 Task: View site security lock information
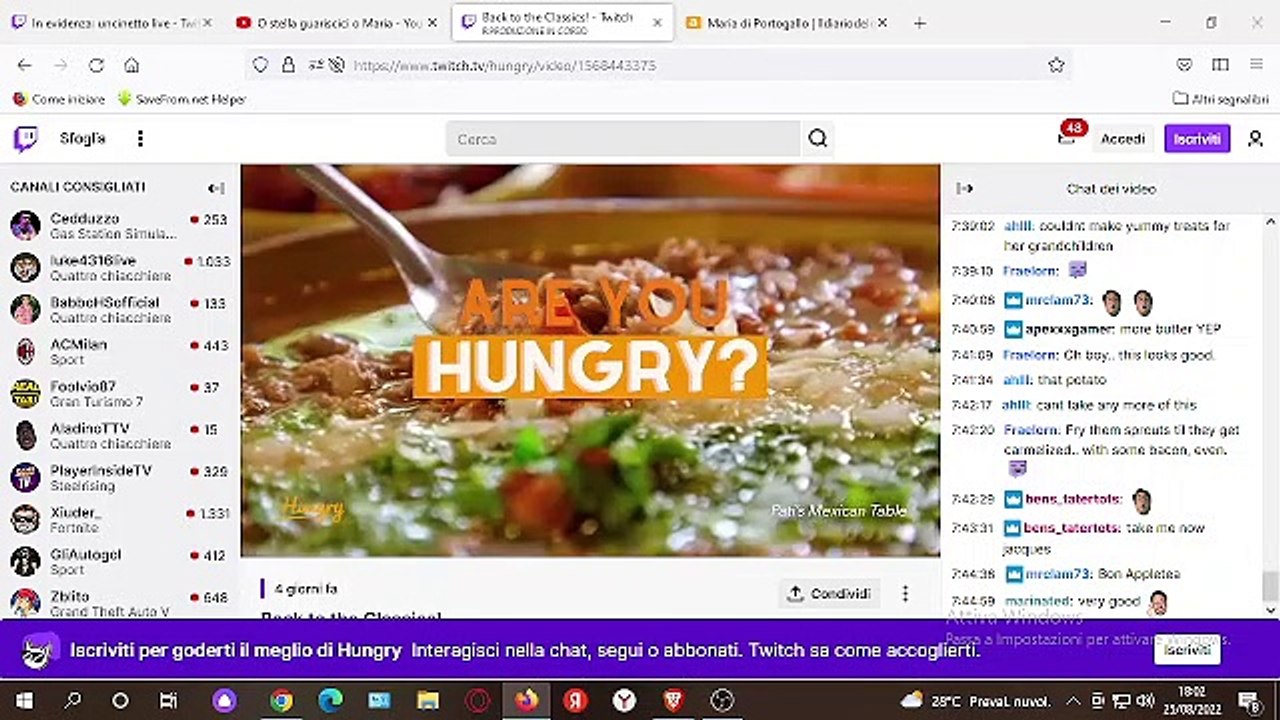coord(288,65)
